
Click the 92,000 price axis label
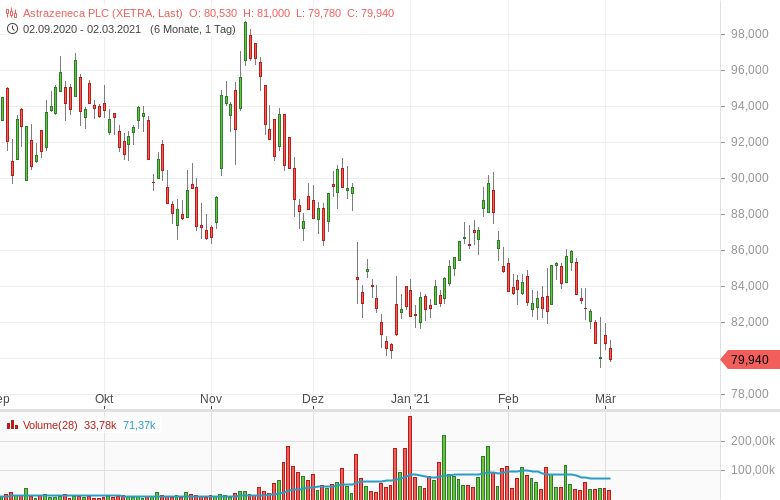pos(750,142)
